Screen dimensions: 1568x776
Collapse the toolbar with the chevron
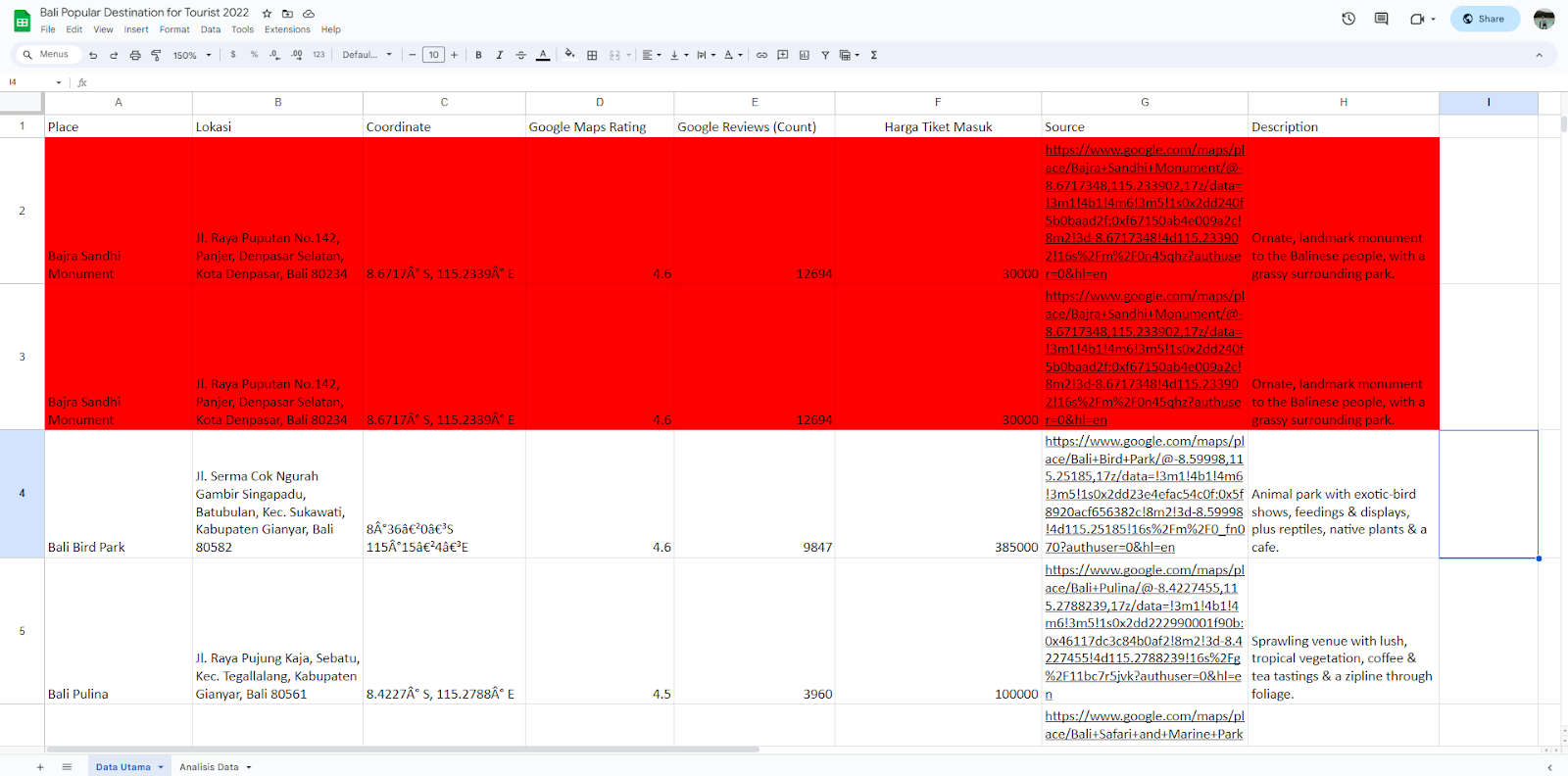coord(1539,55)
